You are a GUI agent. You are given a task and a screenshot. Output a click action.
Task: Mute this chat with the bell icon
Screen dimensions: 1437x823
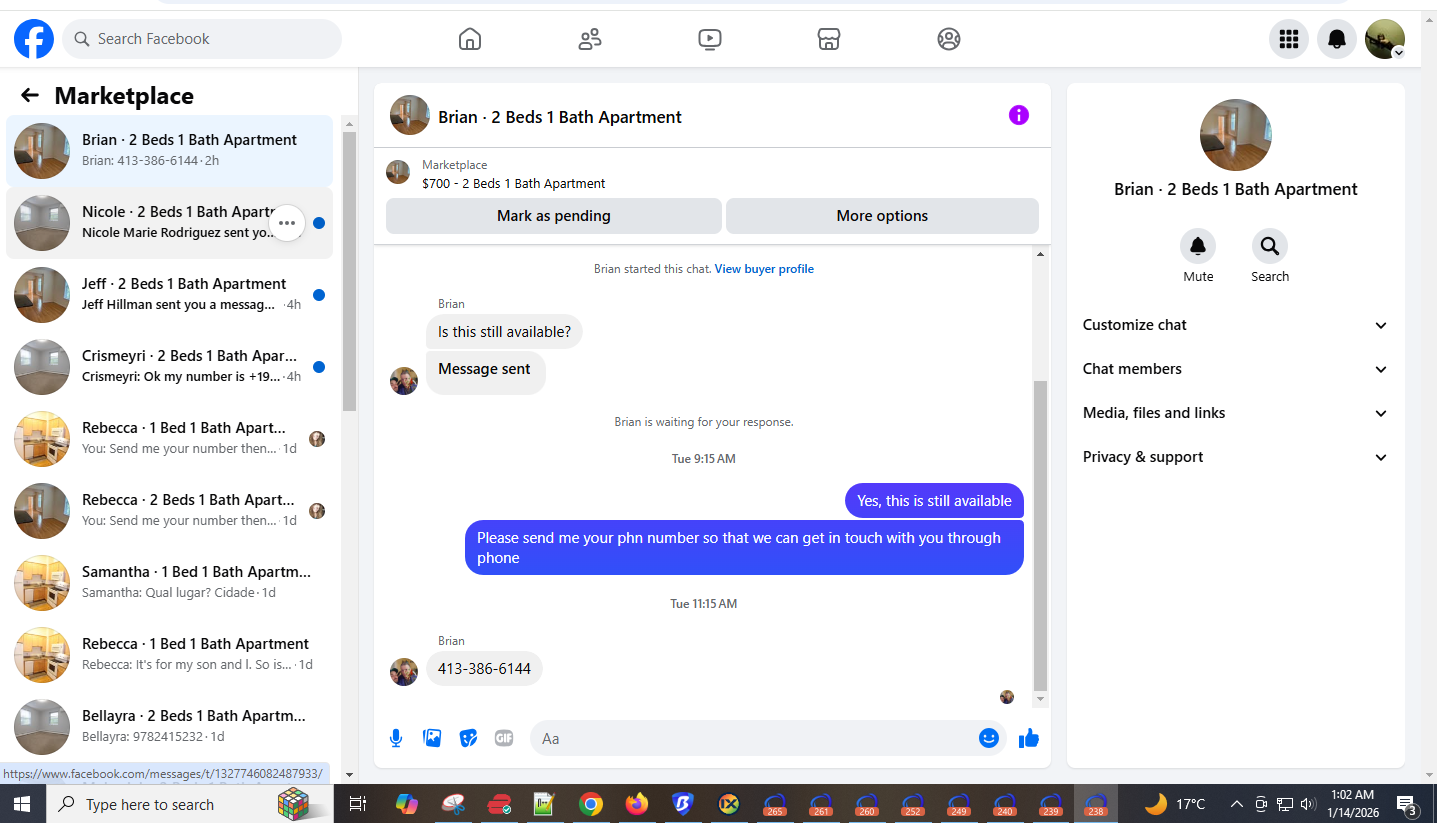coord(1198,246)
